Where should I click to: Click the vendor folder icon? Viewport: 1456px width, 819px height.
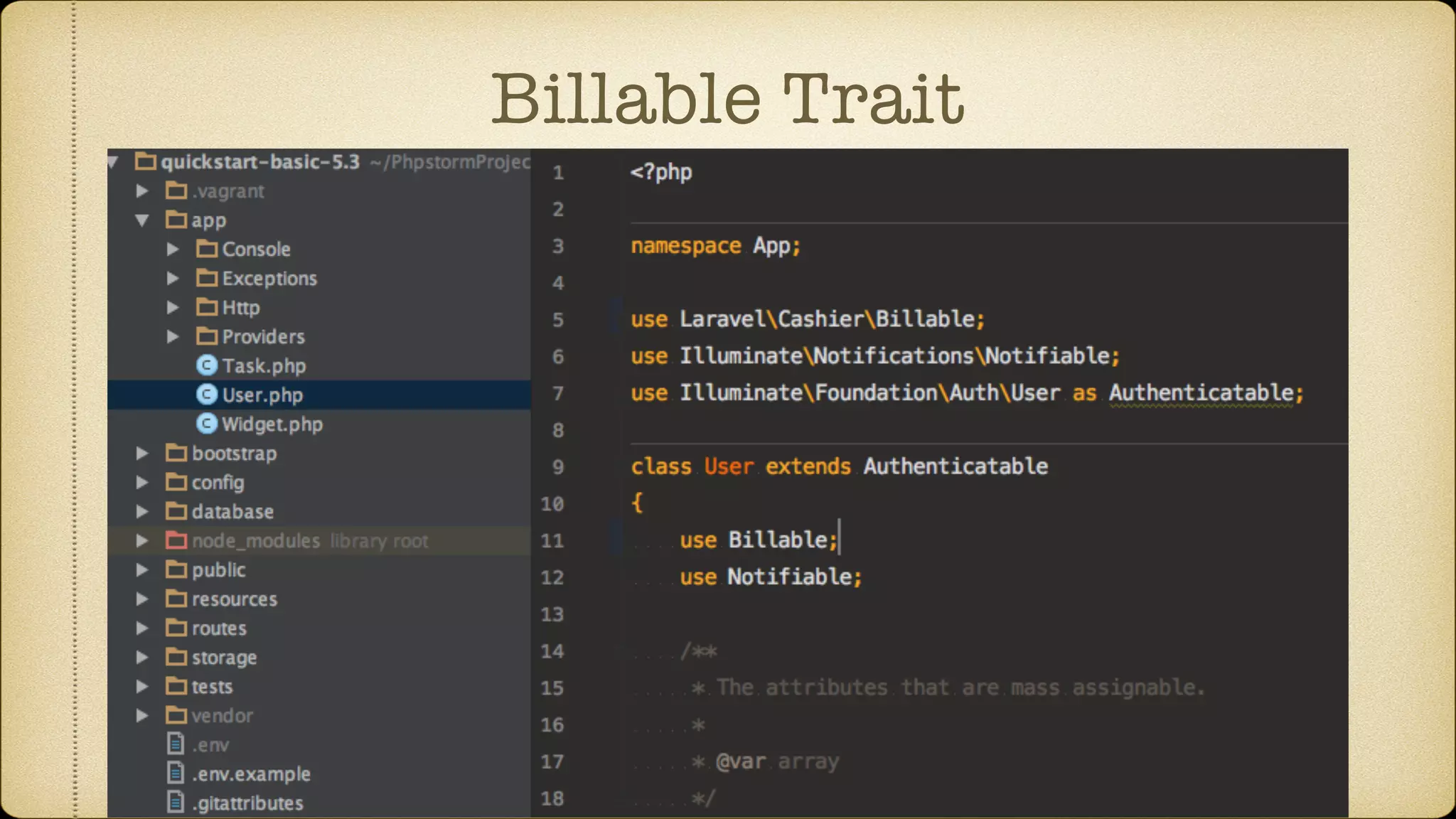[x=176, y=715]
